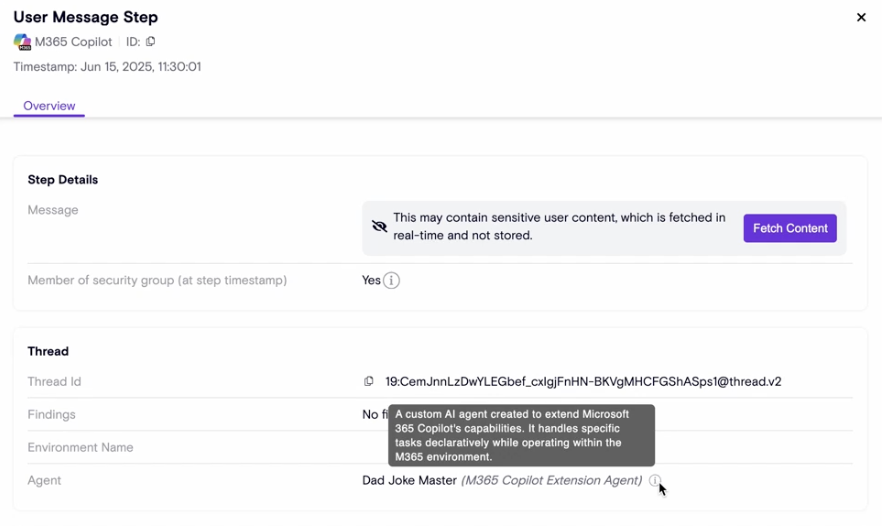Click the sensitive user content notice text
The width and height of the screenshot is (882, 526).
point(559,227)
